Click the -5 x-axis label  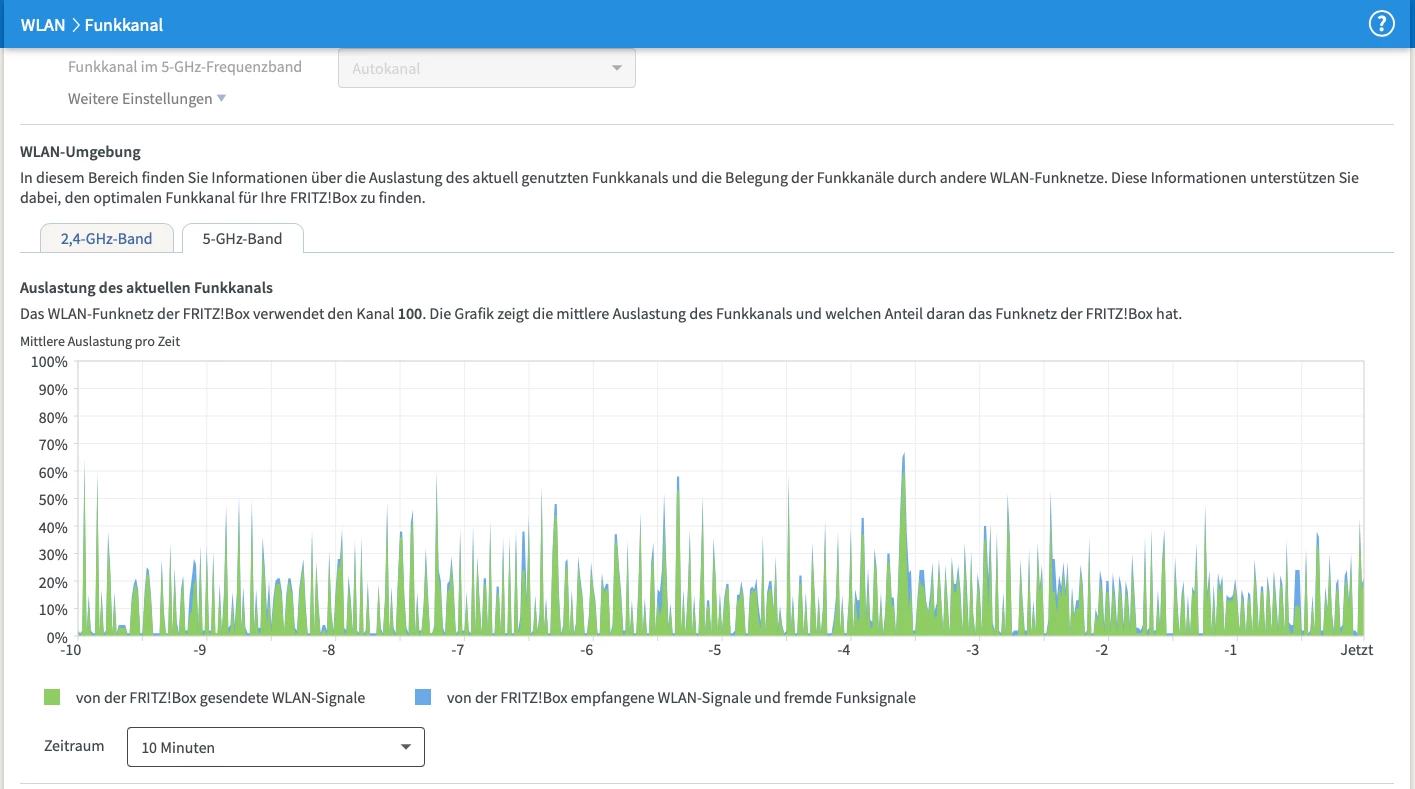click(715, 650)
